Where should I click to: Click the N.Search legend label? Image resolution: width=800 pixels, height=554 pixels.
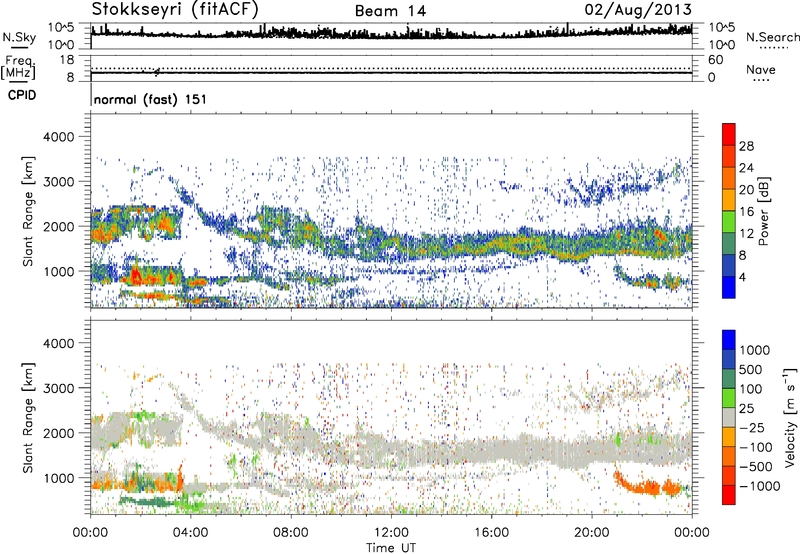[772, 37]
